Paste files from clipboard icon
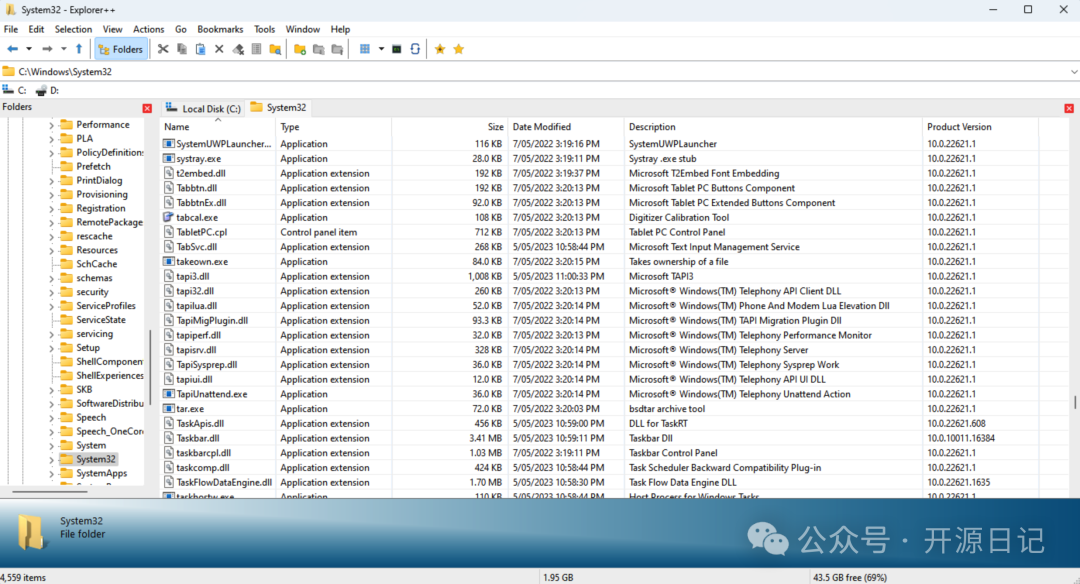This screenshot has width=1080, height=584. (200, 49)
